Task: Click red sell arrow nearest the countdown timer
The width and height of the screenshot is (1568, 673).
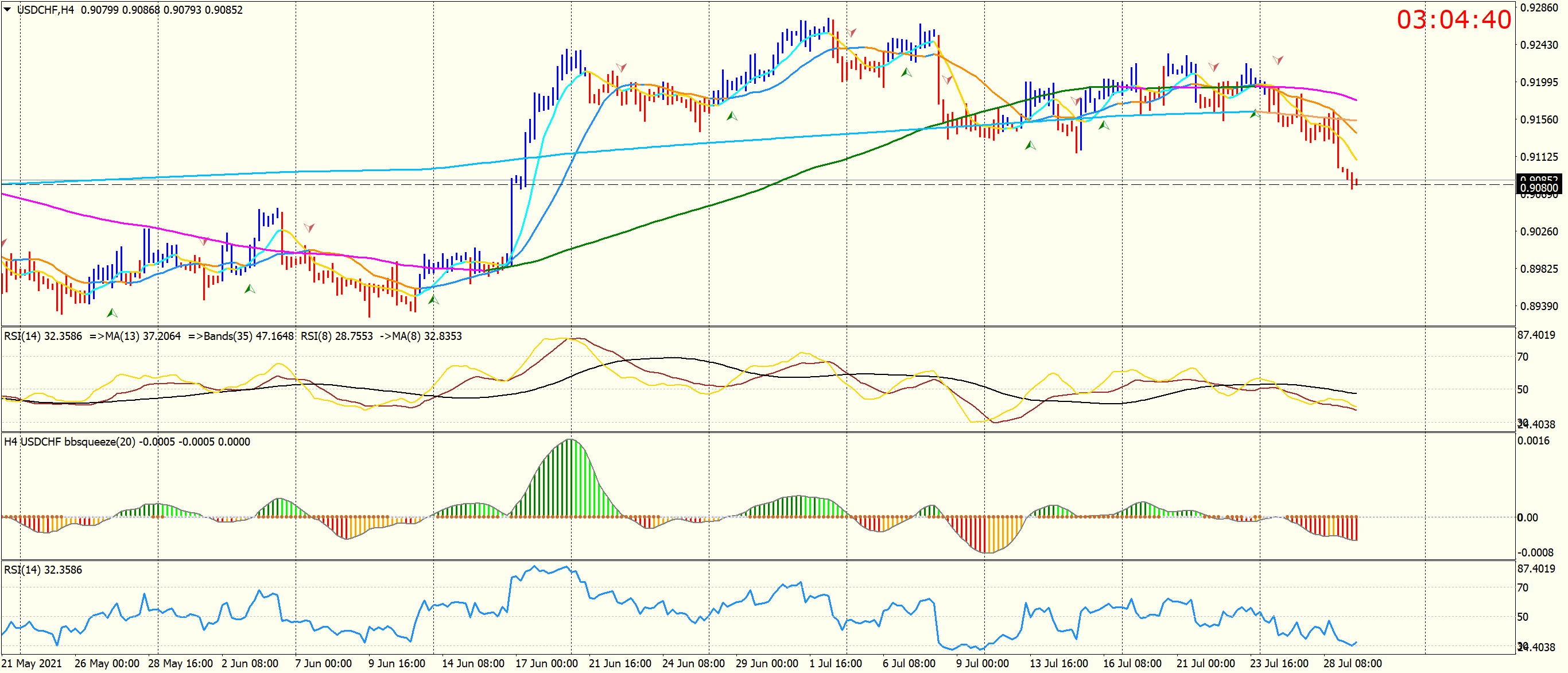Action: click(1278, 60)
